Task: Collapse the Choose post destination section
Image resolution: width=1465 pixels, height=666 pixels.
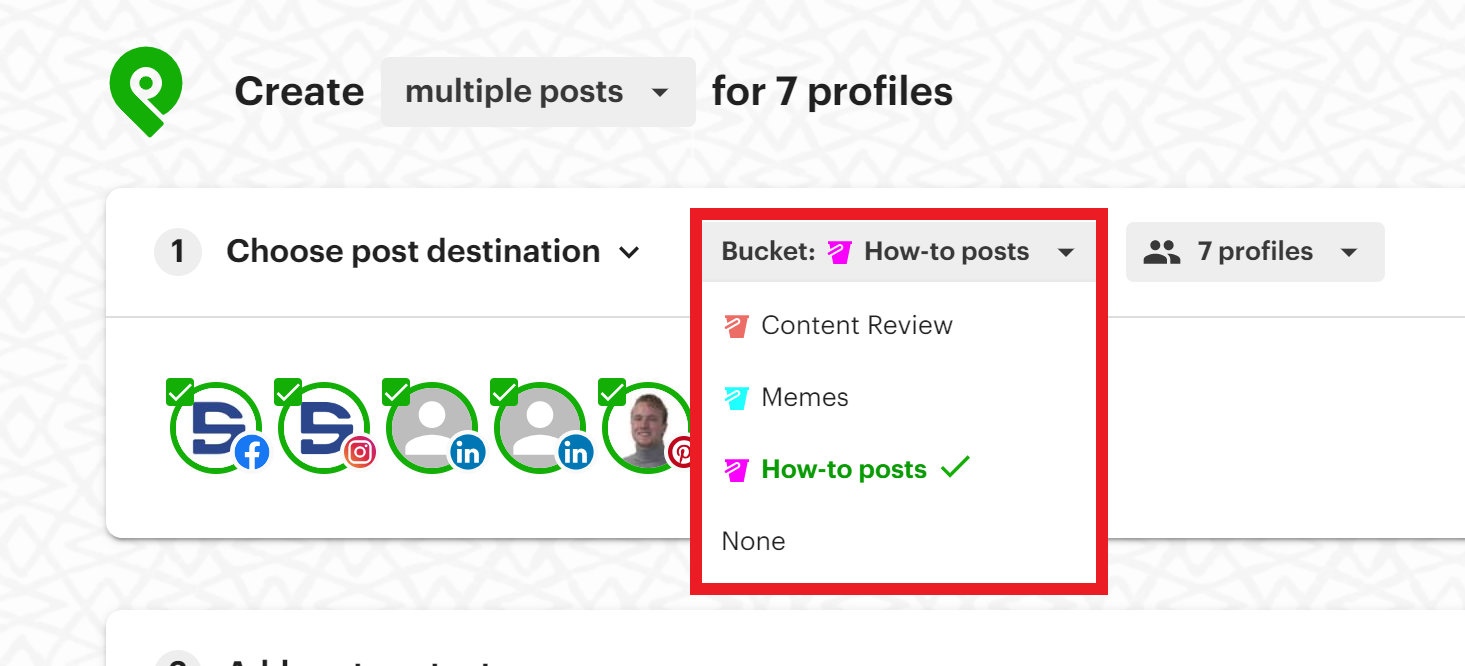Action: pyautogui.click(x=630, y=252)
